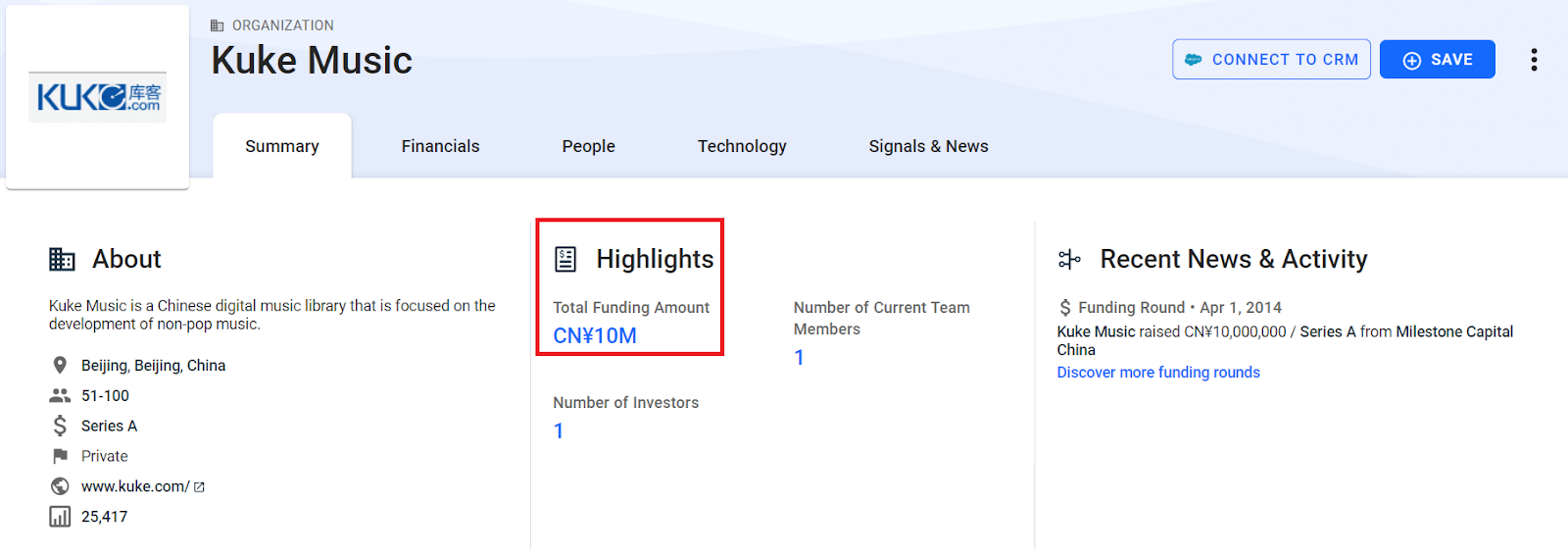The width and height of the screenshot is (1568, 554).
Task: Click the flag icon beside Private
Action: [60, 456]
